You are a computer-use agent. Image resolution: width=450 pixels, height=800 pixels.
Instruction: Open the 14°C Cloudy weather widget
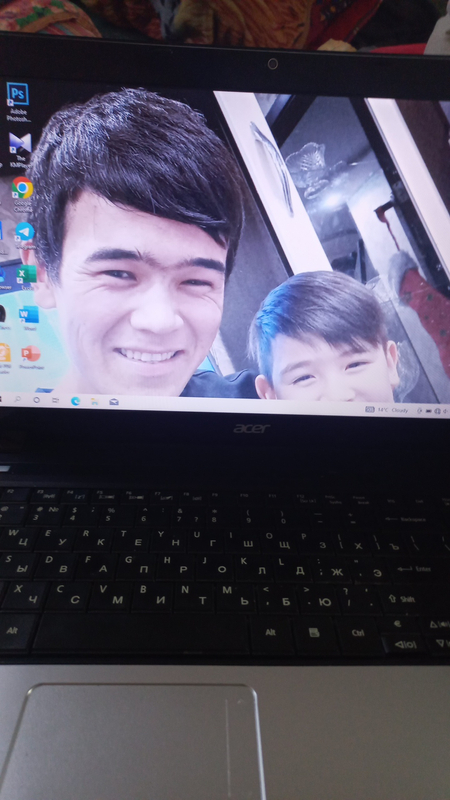coord(387,410)
